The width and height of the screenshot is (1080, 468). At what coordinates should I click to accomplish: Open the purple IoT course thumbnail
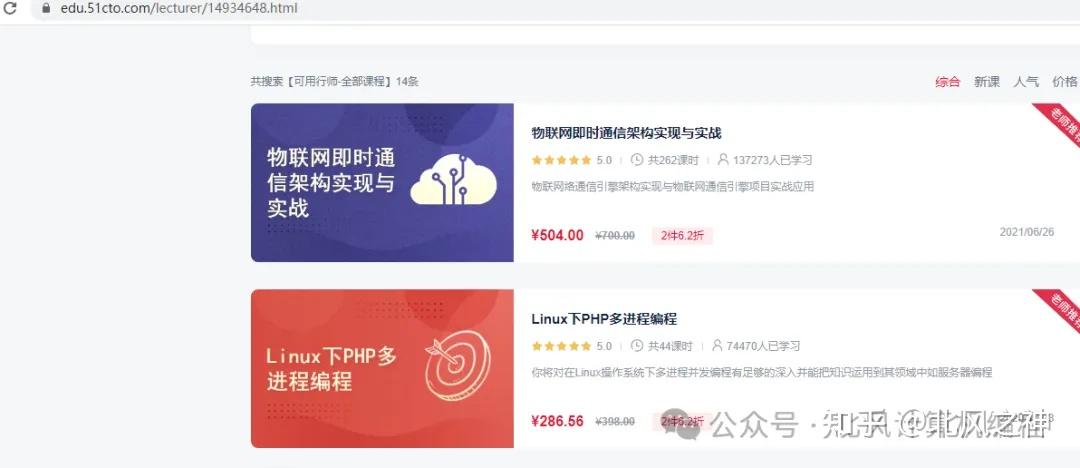pos(382,183)
